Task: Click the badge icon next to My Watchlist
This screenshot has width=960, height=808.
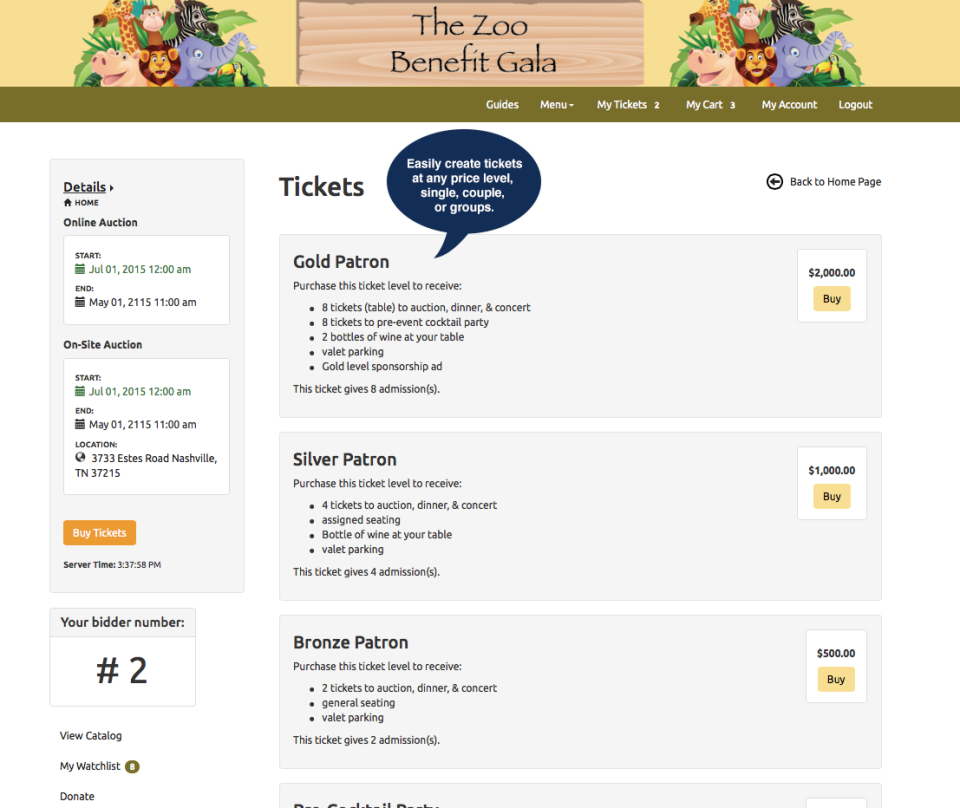Action: 131,766
